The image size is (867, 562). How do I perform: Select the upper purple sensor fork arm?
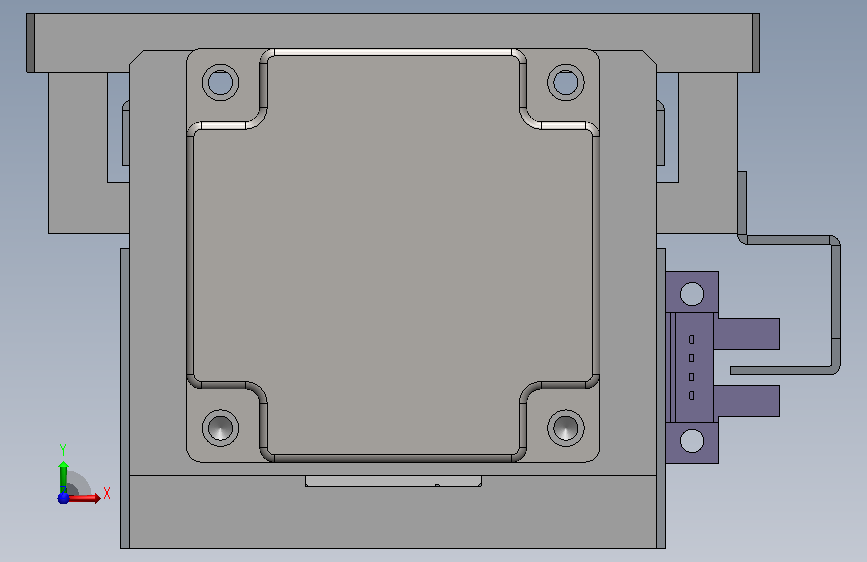tap(746, 334)
